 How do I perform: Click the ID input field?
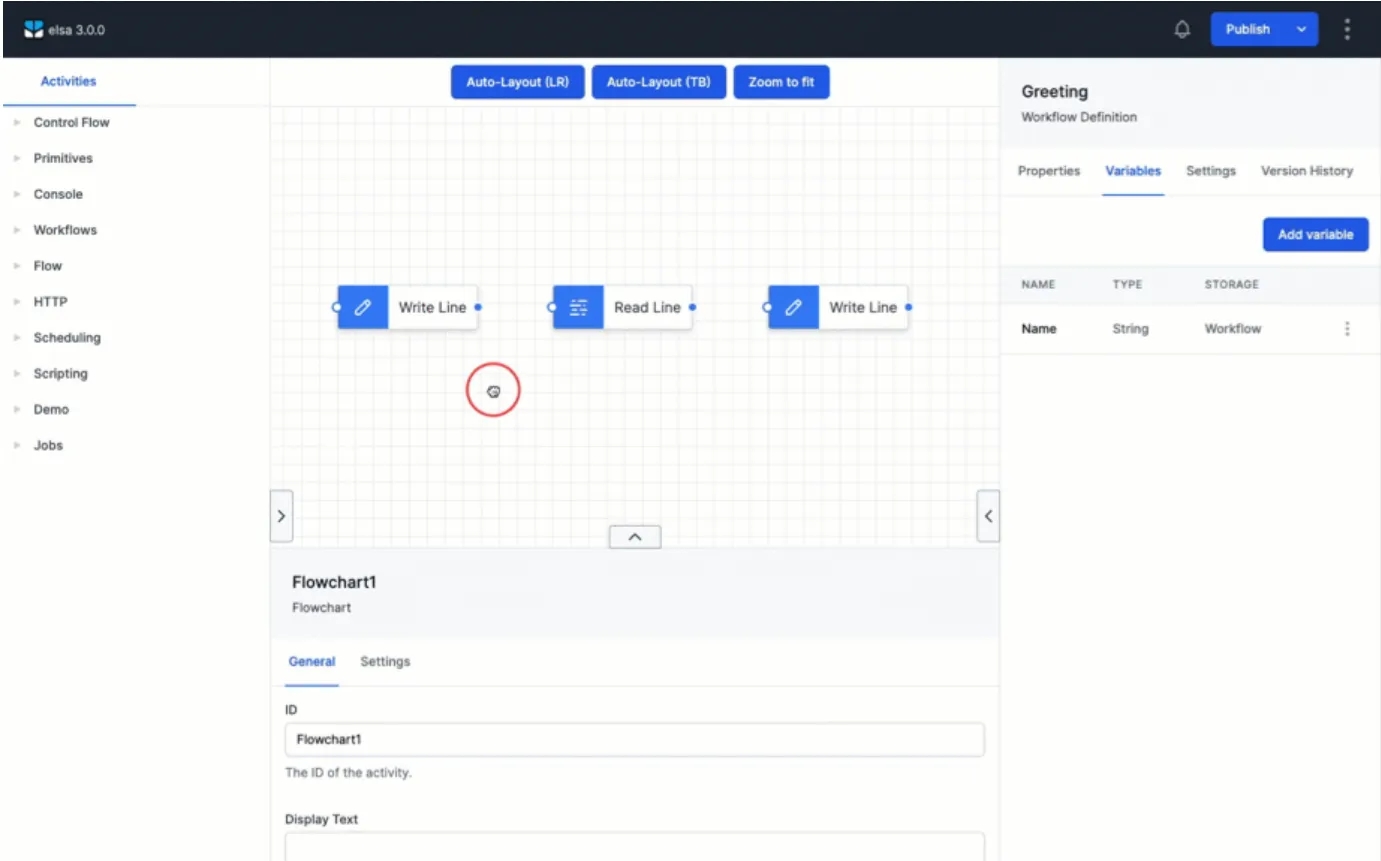(x=634, y=740)
